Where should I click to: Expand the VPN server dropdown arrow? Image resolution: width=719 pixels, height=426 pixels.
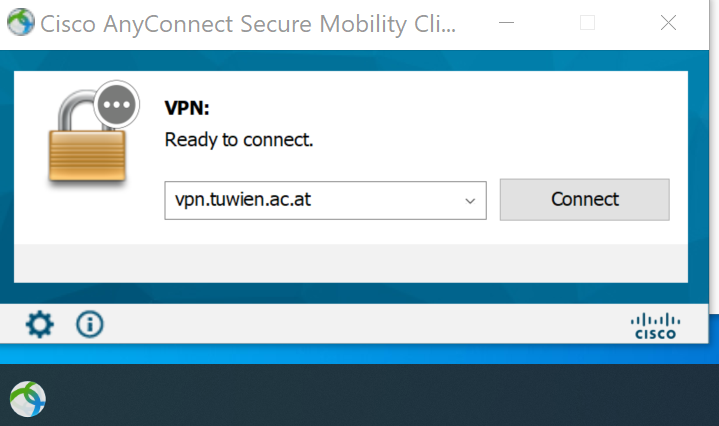[470, 201]
